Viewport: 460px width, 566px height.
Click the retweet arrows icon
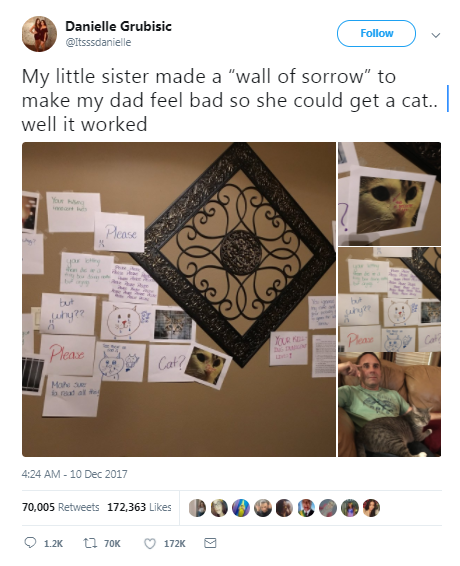tap(88, 543)
